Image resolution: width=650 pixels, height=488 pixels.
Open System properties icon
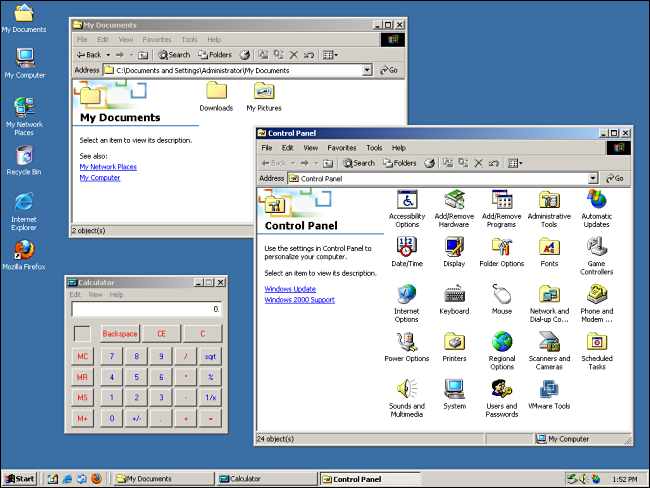[454, 394]
